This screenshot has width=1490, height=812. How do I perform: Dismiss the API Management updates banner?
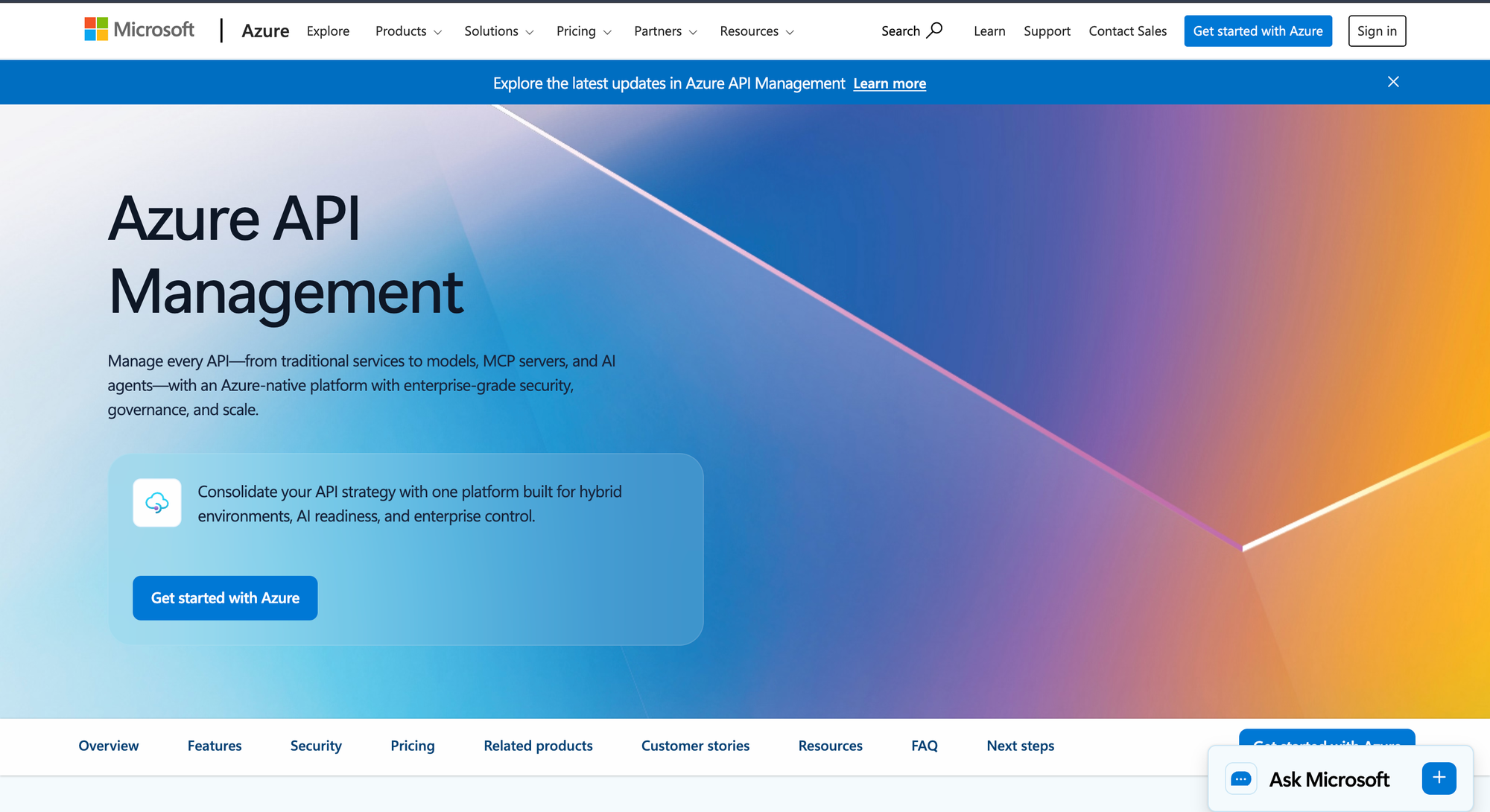point(1393,82)
